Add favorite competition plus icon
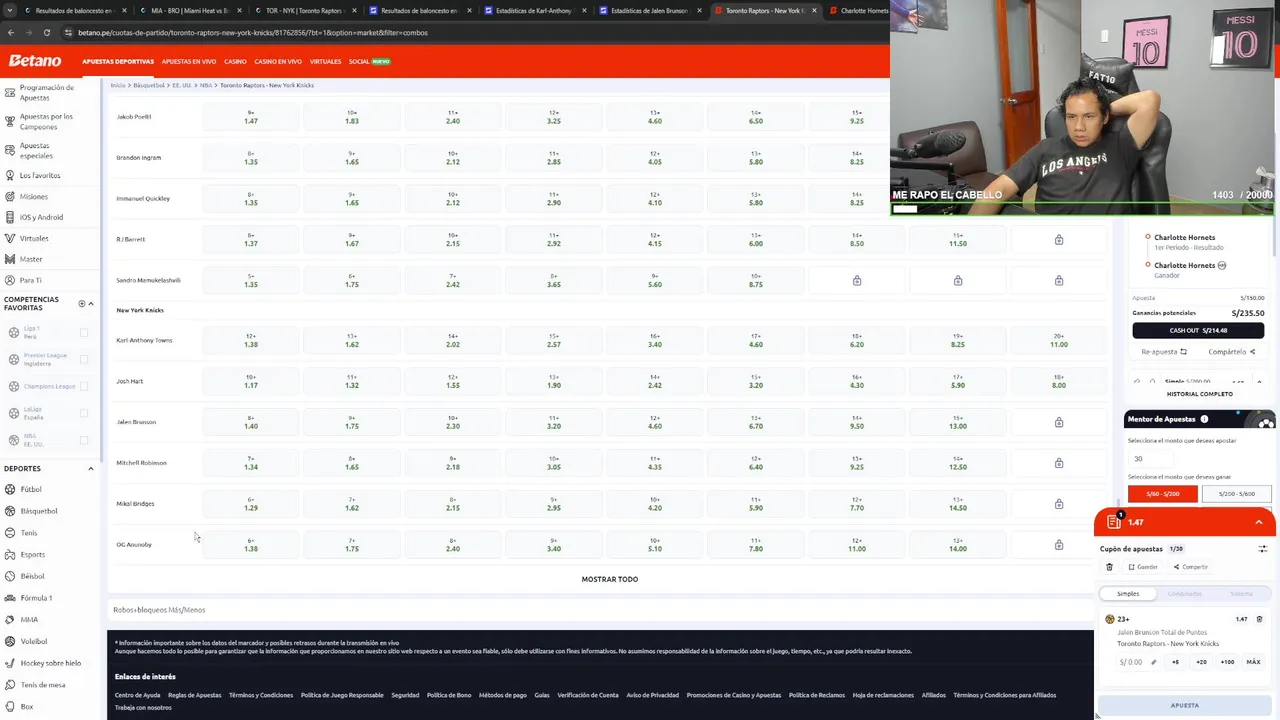The width and height of the screenshot is (1280, 720). (x=82, y=303)
